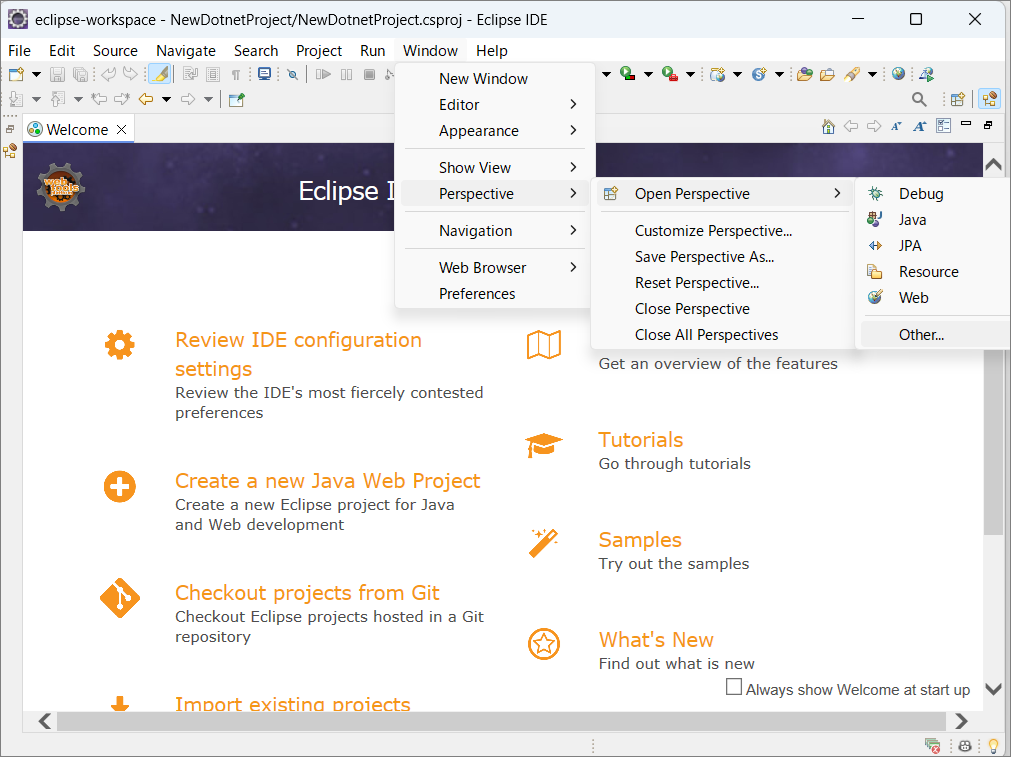
Task: Close the Welcome tab
Action: [121, 130]
